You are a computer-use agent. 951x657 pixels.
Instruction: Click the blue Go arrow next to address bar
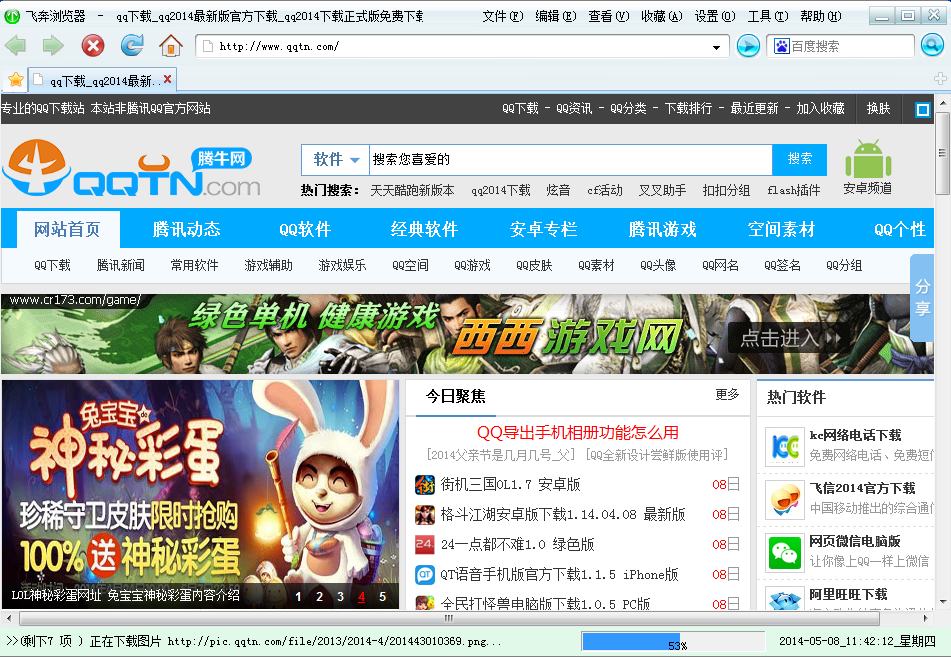click(748, 46)
